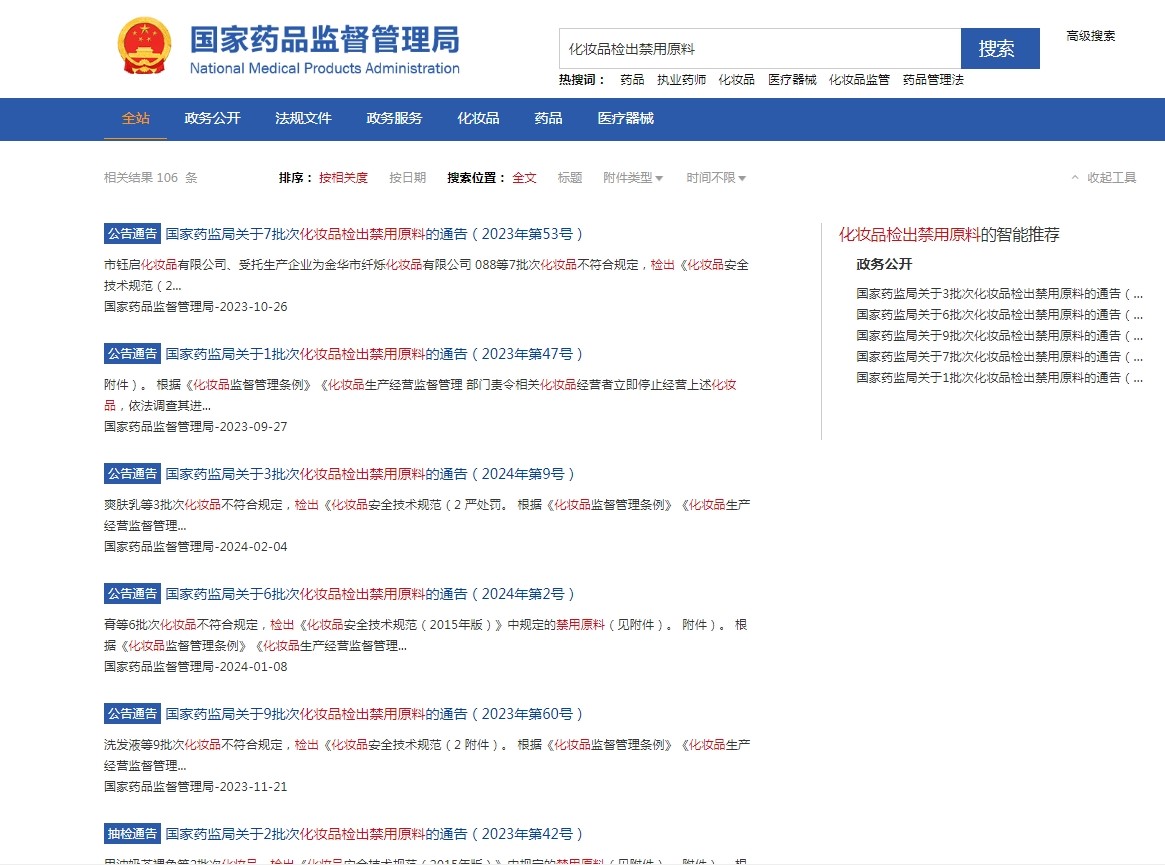
Task: Click hot search term 药品管理法
Action: click(933, 80)
